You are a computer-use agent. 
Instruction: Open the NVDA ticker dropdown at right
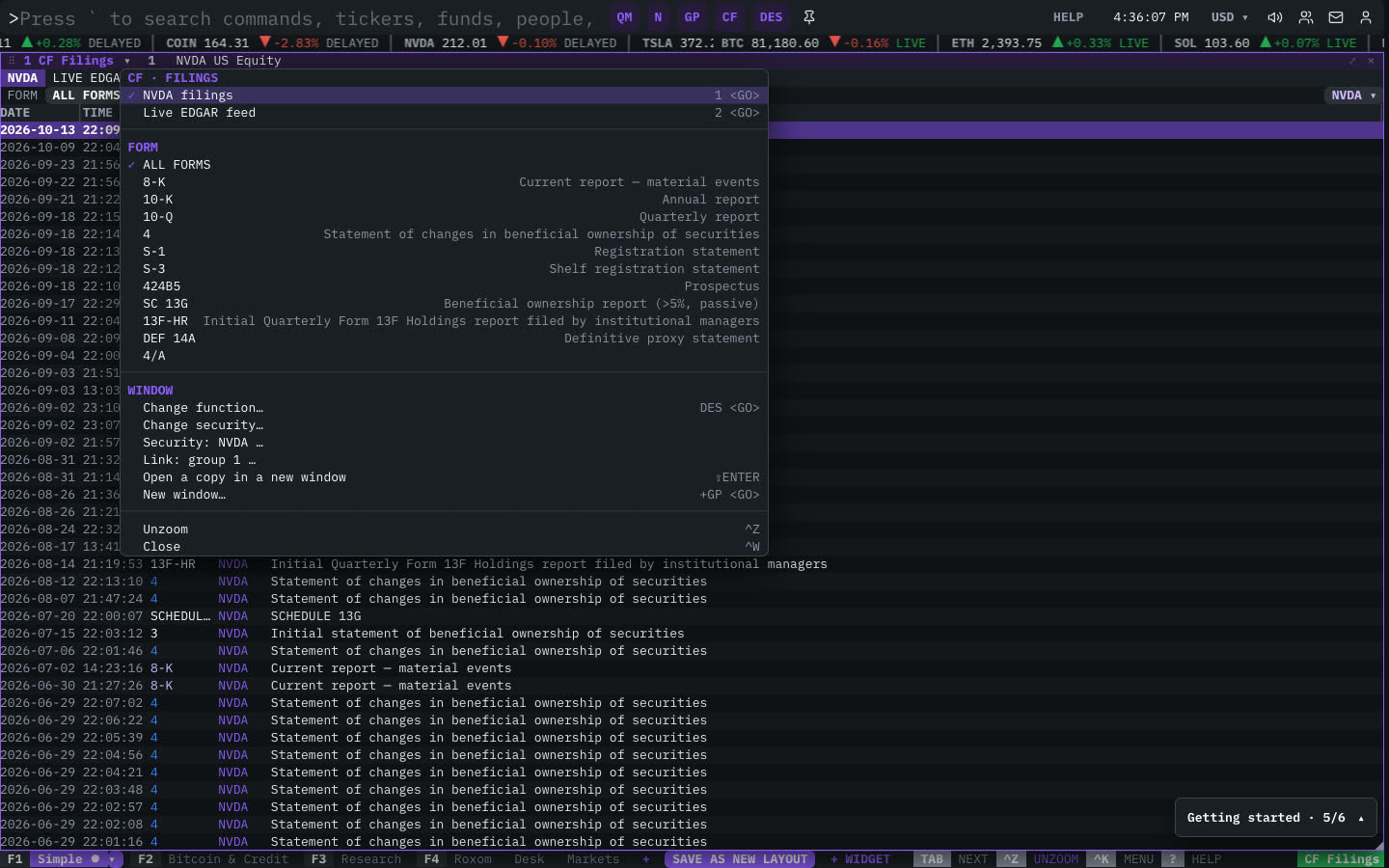(1353, 95)
